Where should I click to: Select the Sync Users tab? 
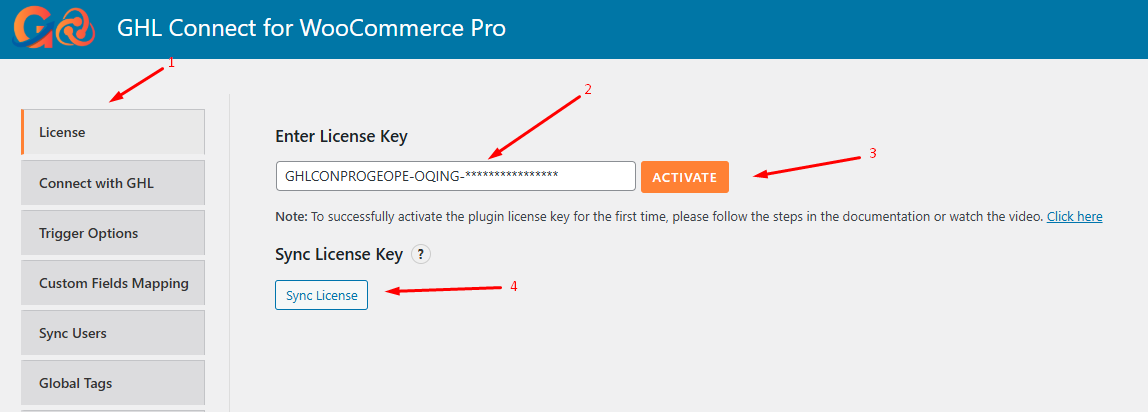[x=112, y=333]
